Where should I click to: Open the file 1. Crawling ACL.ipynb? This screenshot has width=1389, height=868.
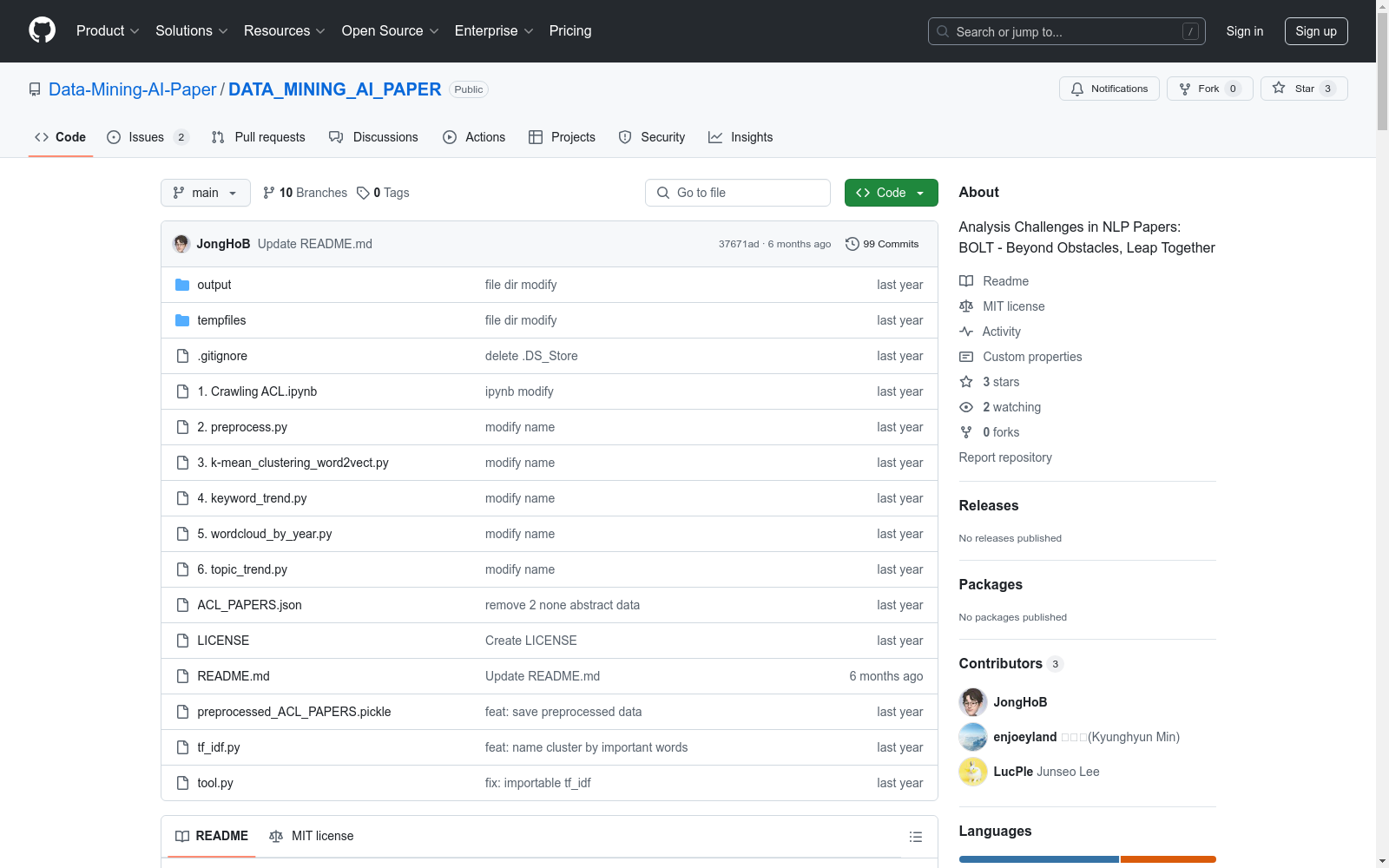click(x=257, y=391)
